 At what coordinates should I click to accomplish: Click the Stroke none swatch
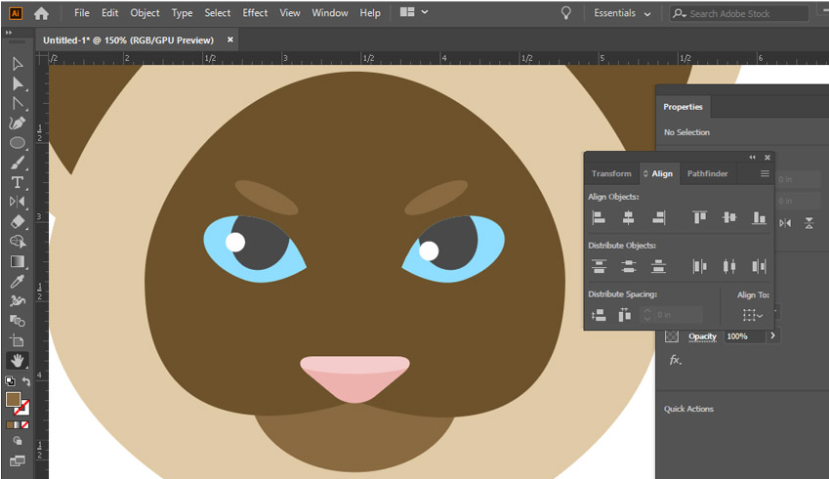[22, 408]
